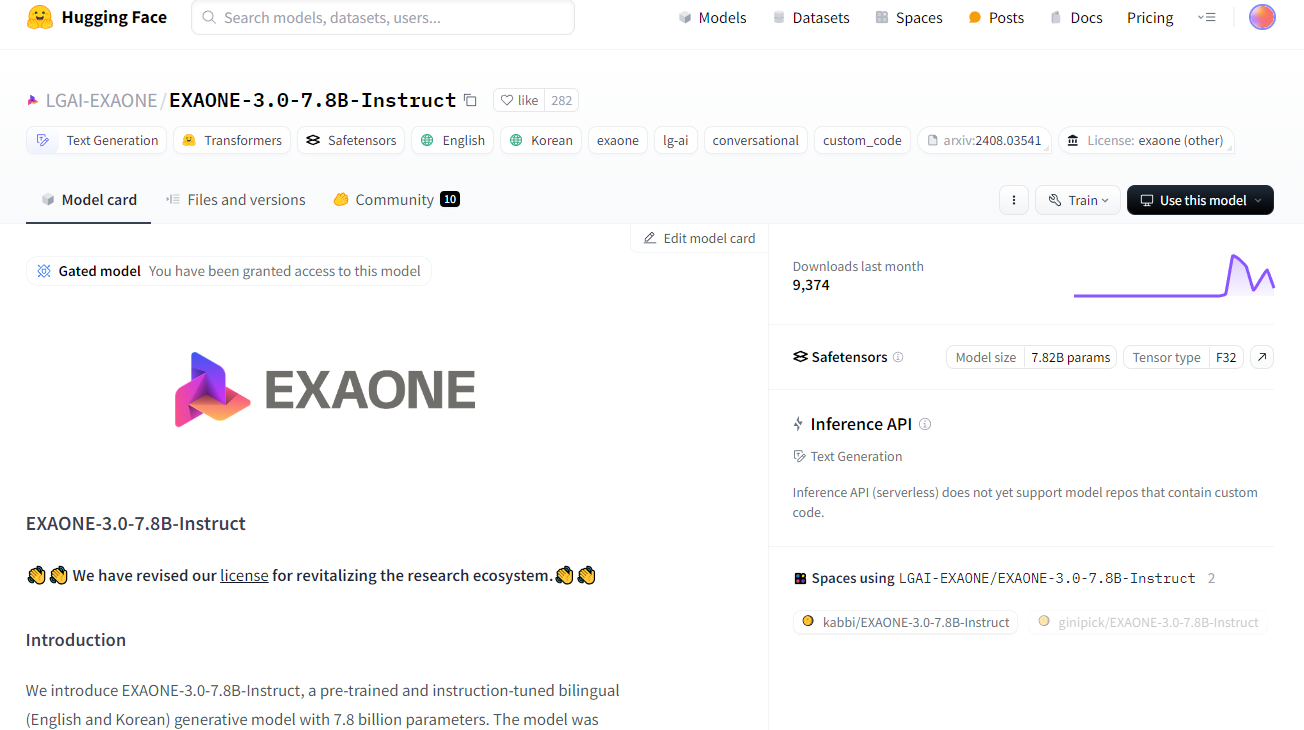Click the Community badge count 10

[x=450, y=199]
